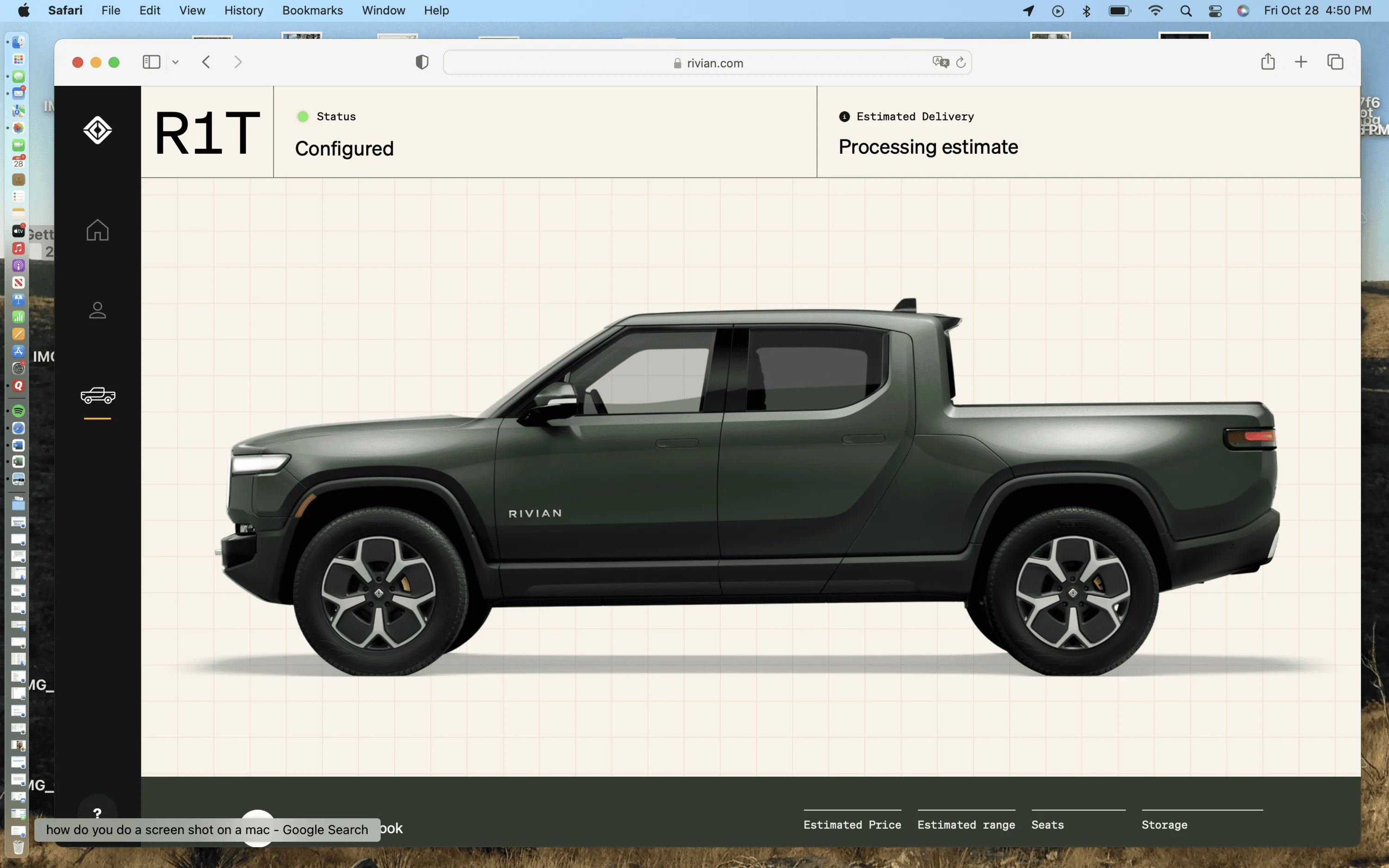
Task: Open the Bookmarks menu
Action: pos(312,10)
